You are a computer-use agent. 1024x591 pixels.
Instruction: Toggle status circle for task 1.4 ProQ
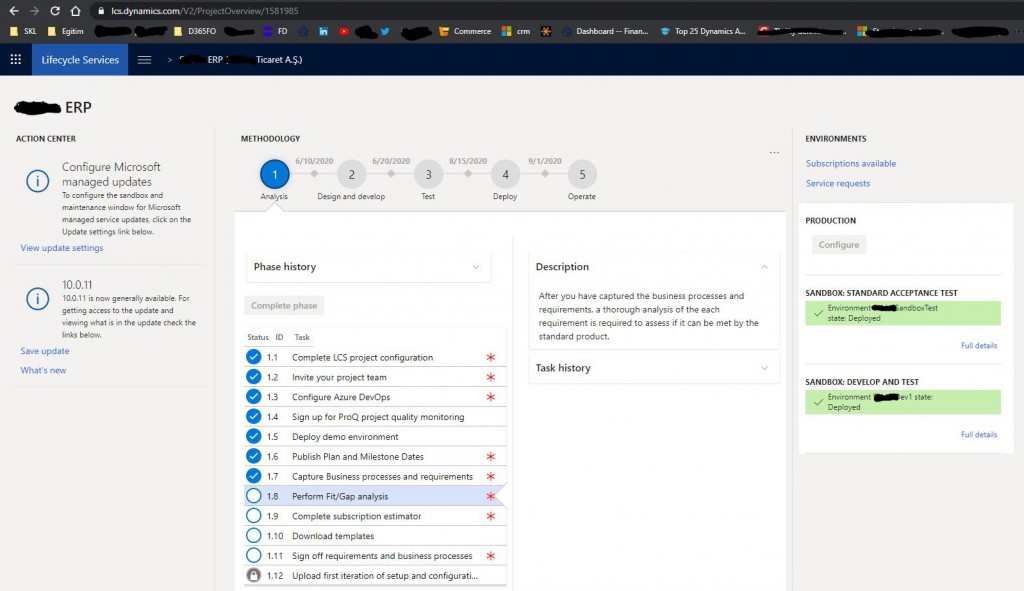(253, 417)
